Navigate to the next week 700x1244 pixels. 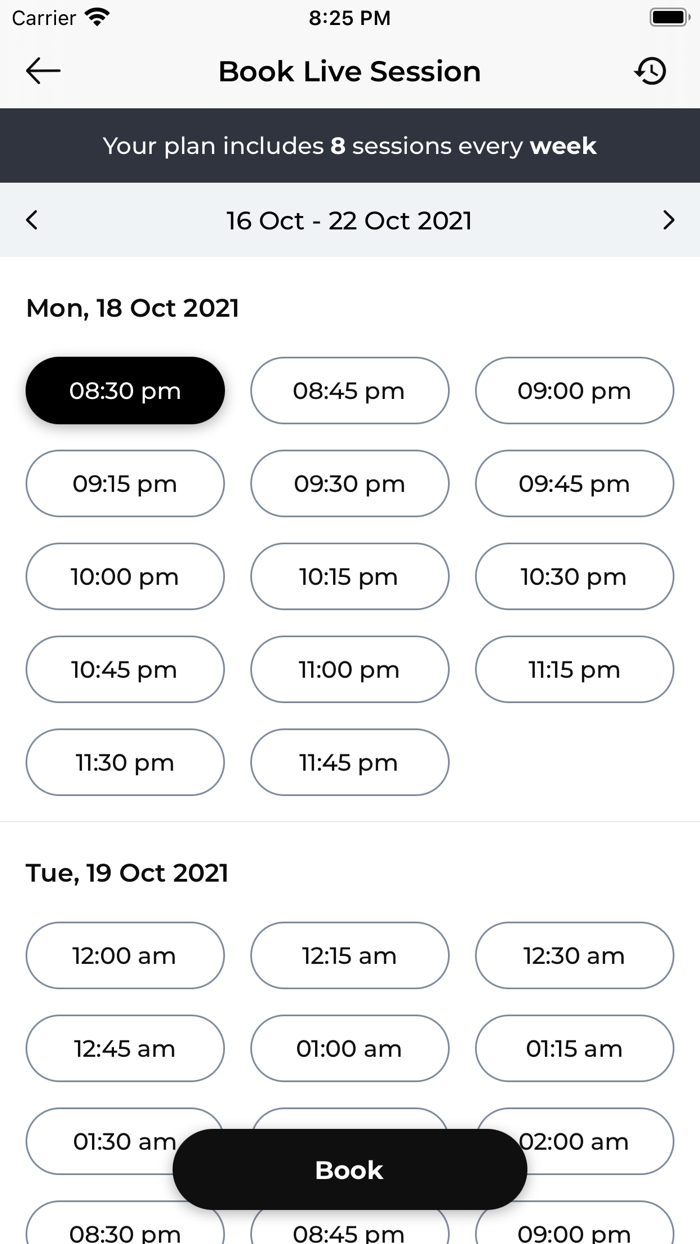tap(668, 220)
